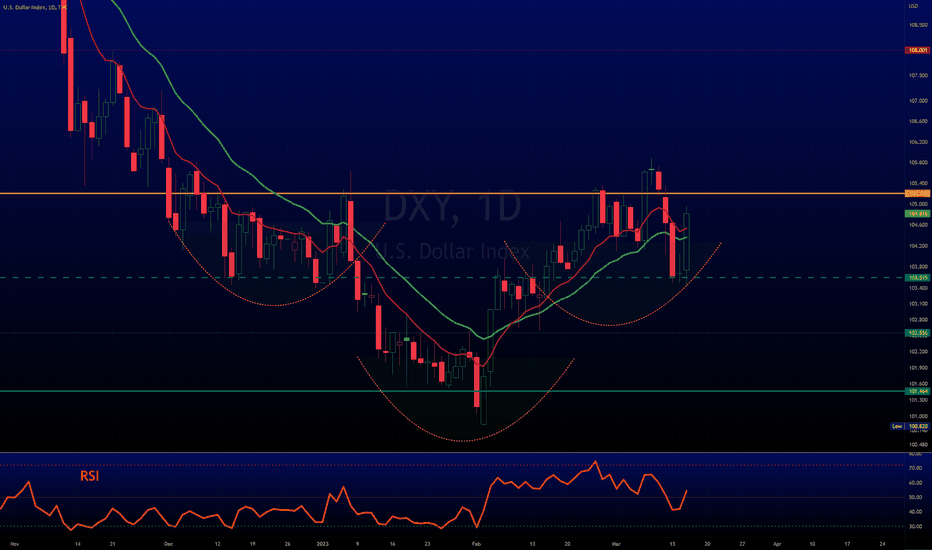Click the RSI 70.00 scale value

pyautogui.click(x=915, y=469)
